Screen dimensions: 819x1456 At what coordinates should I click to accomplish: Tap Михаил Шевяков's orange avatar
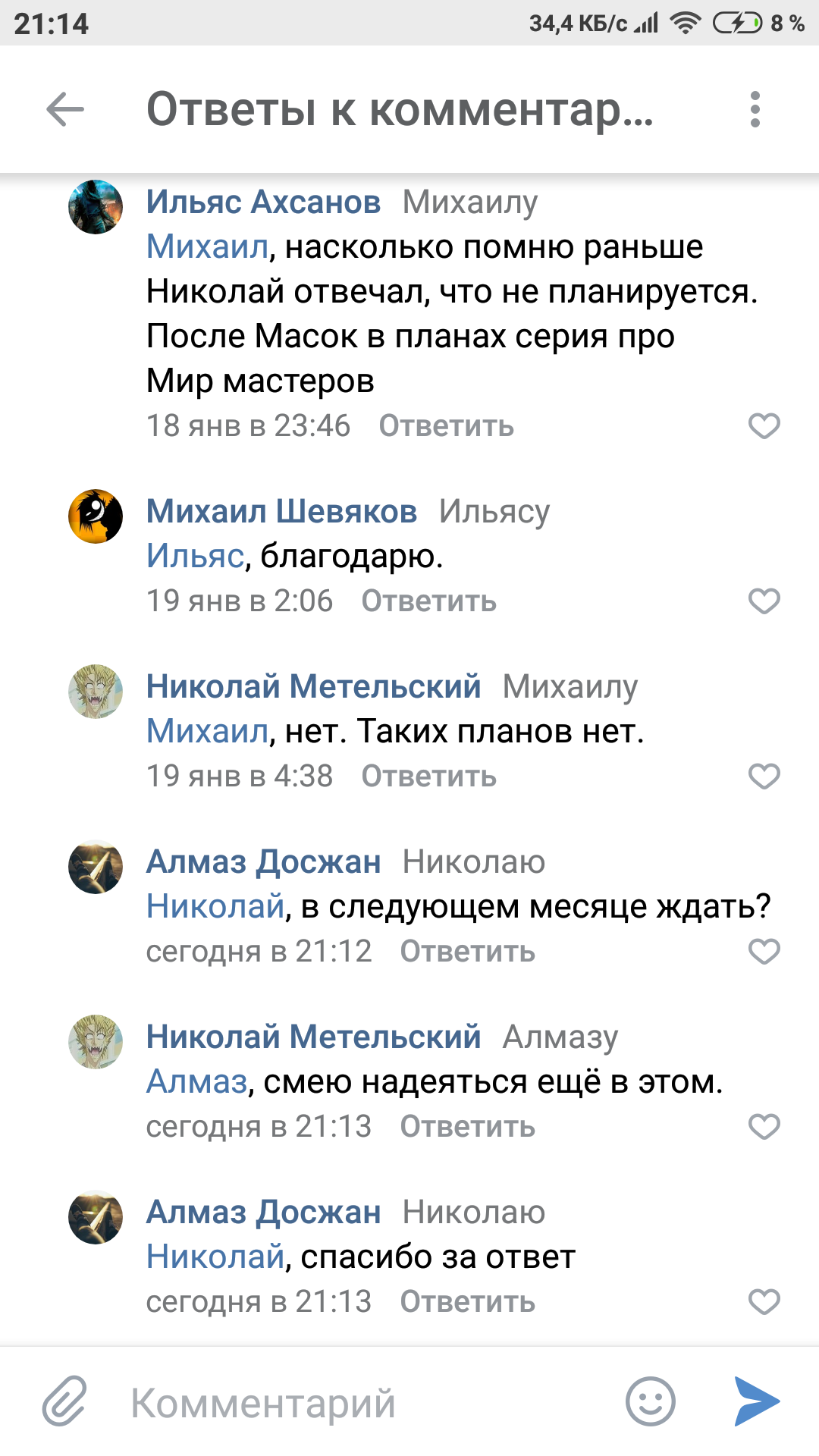pyautogui.click(x=96, y=516)
